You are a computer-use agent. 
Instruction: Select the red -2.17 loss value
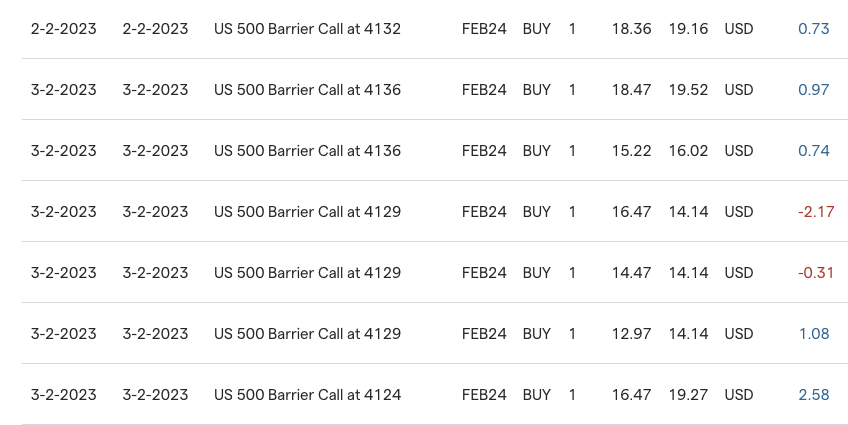(x=815, y=212)
